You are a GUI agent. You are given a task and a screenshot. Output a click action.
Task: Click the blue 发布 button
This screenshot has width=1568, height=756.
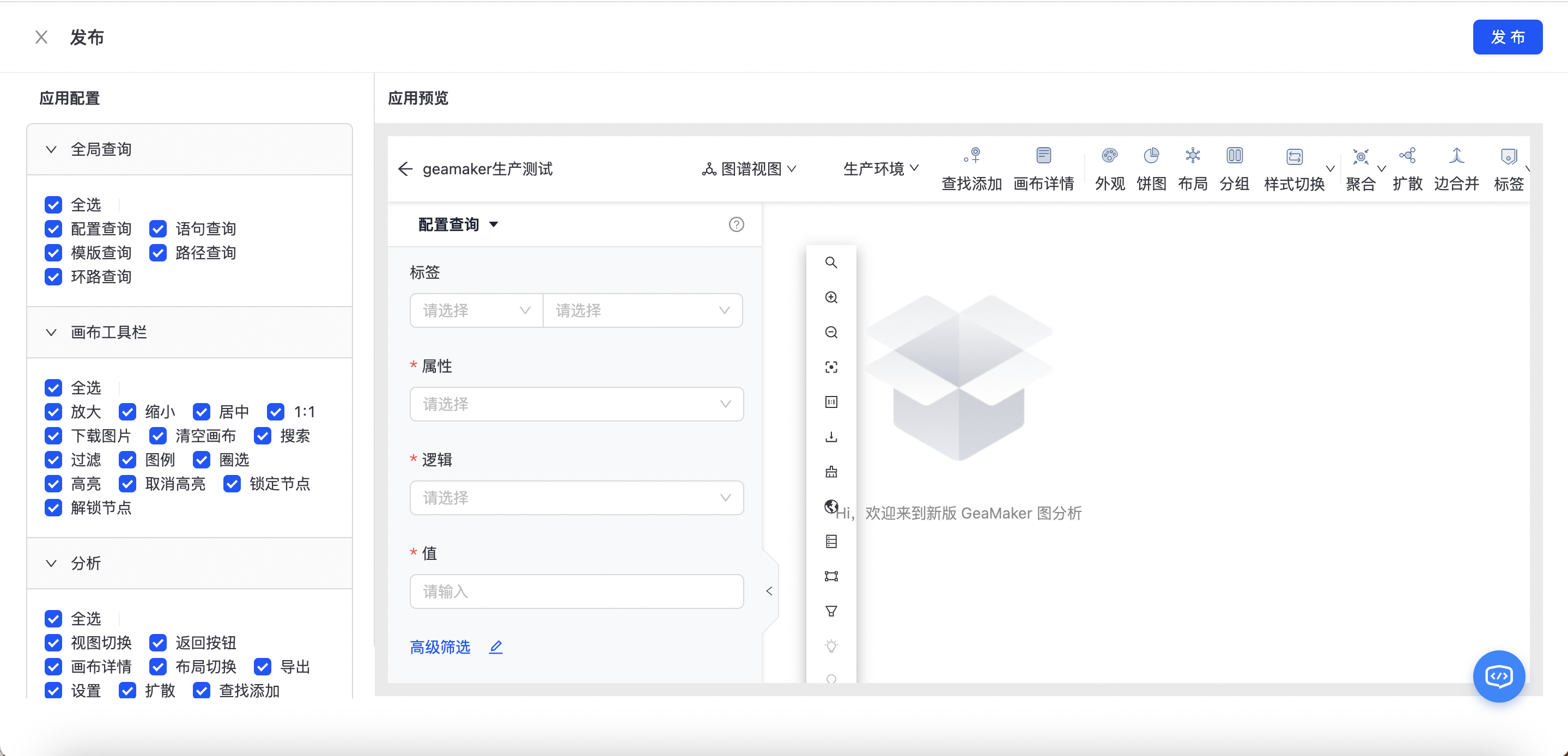click(1507, 37)
